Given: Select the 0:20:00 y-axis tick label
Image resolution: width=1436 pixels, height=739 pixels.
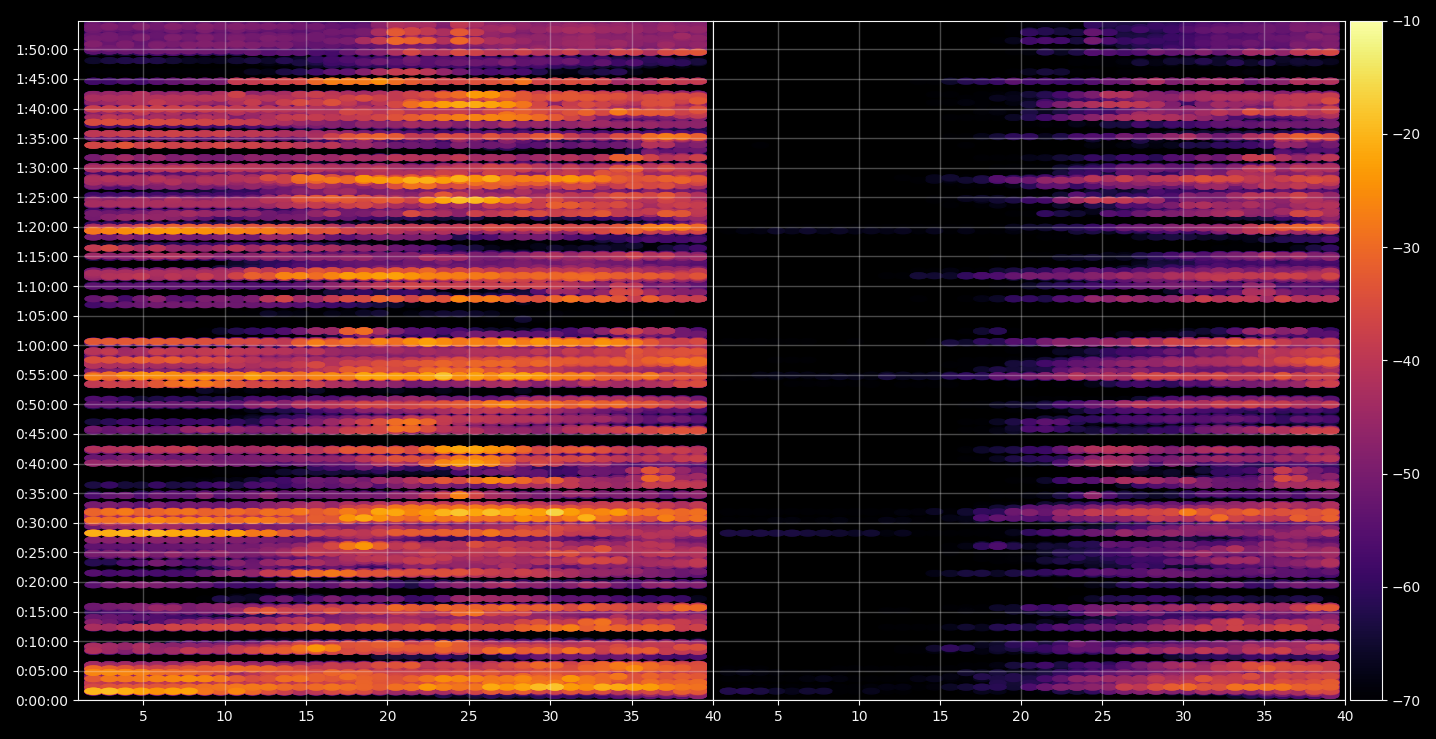Looking at the screenshot, I should pyautogui.click(x=42, y=582).
